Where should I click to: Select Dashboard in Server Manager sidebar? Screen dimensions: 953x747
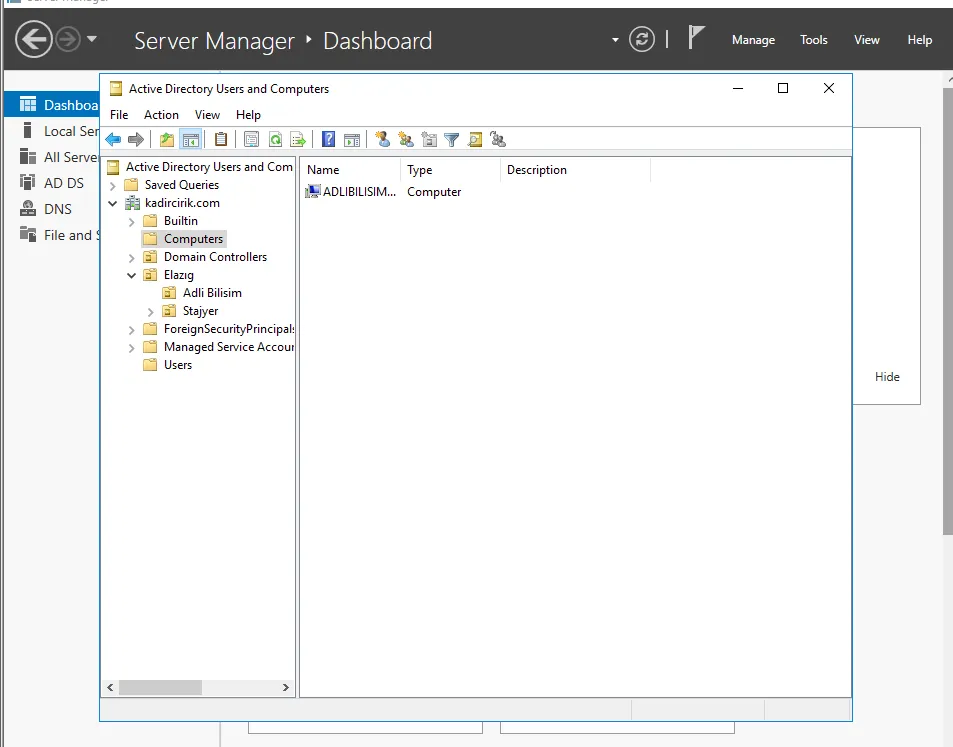pyautogui.click(x=52, y=105)
